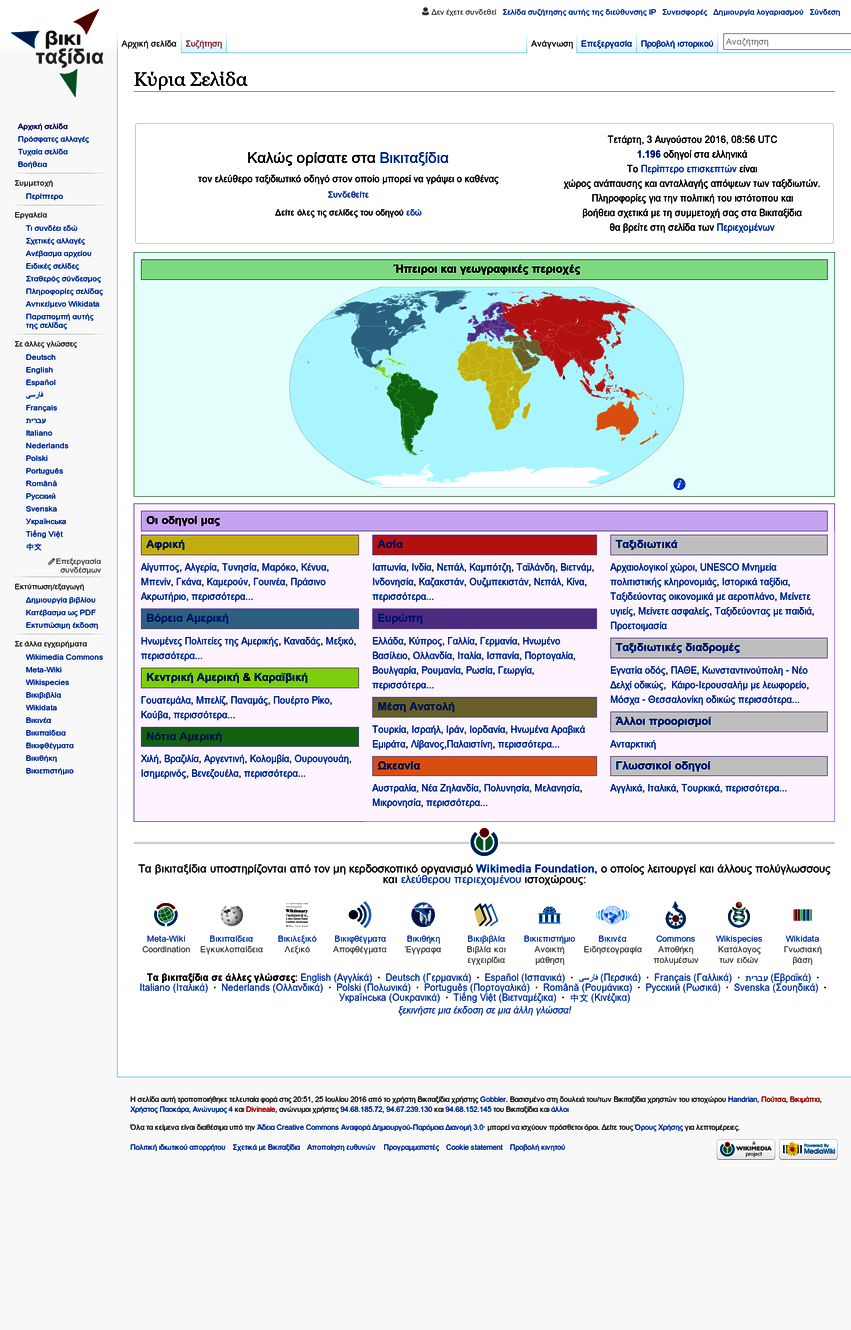
Task: Open the Wikimedia Commons icon
Action: click(675, 915)
